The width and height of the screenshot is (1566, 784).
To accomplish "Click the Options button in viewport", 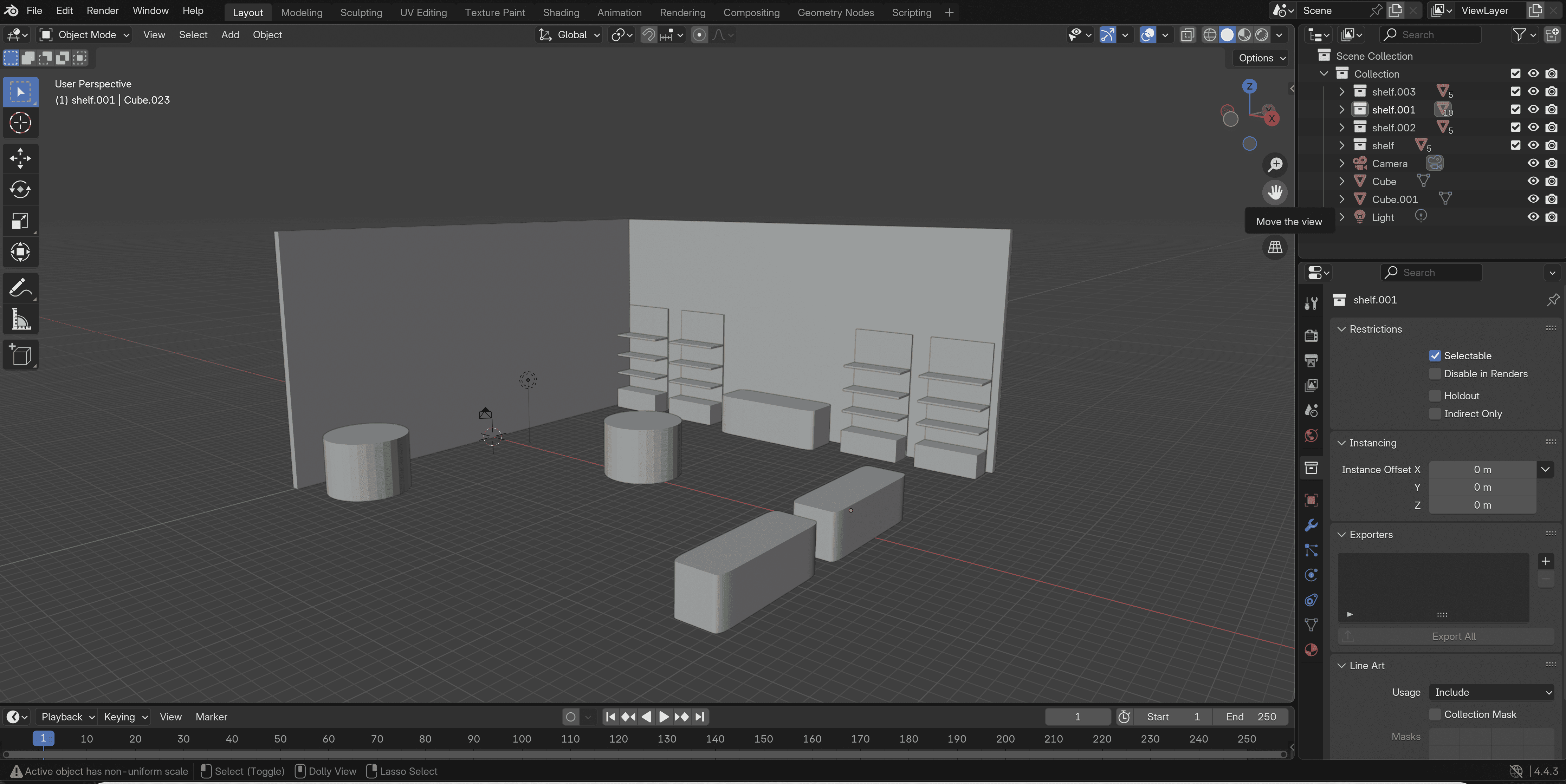I will (1261, 58).
